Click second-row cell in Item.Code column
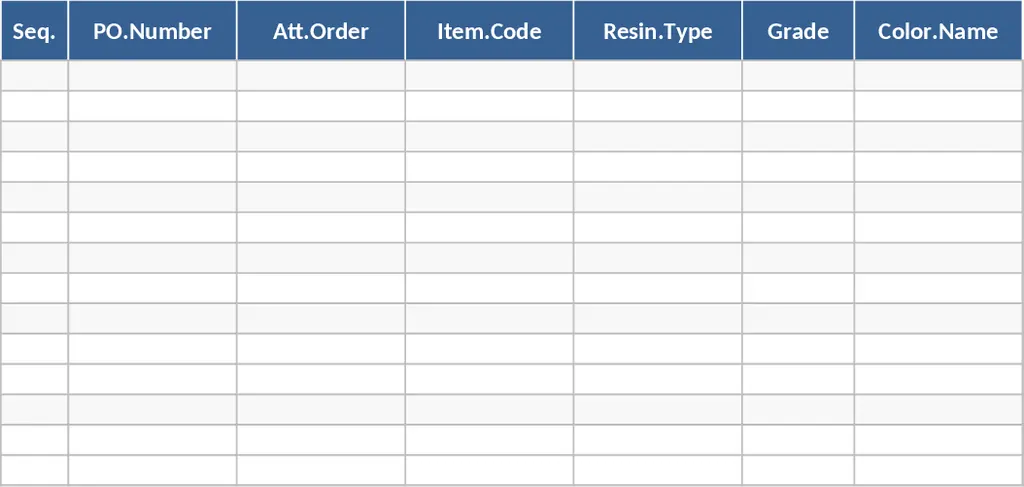 tap(489, 106)
